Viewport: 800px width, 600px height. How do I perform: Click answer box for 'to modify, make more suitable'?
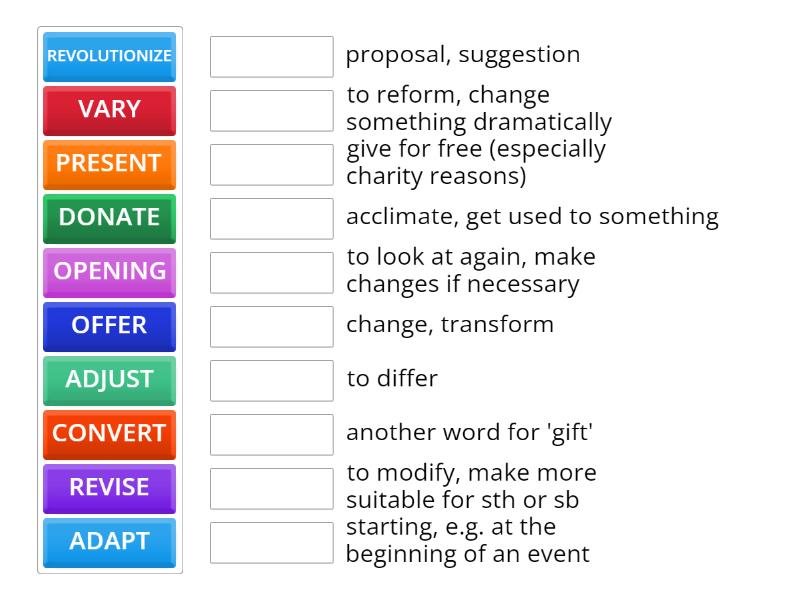(271, 489)
